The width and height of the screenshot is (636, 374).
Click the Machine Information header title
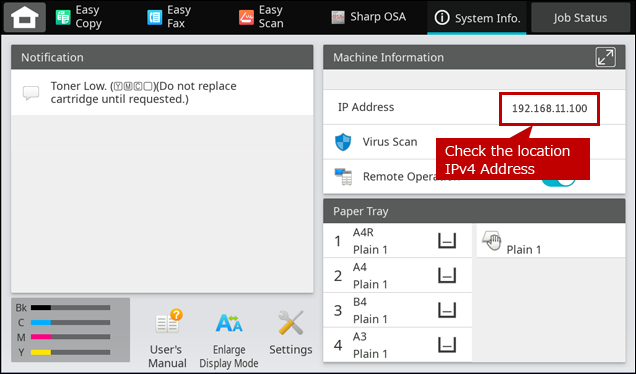[388, 57]
